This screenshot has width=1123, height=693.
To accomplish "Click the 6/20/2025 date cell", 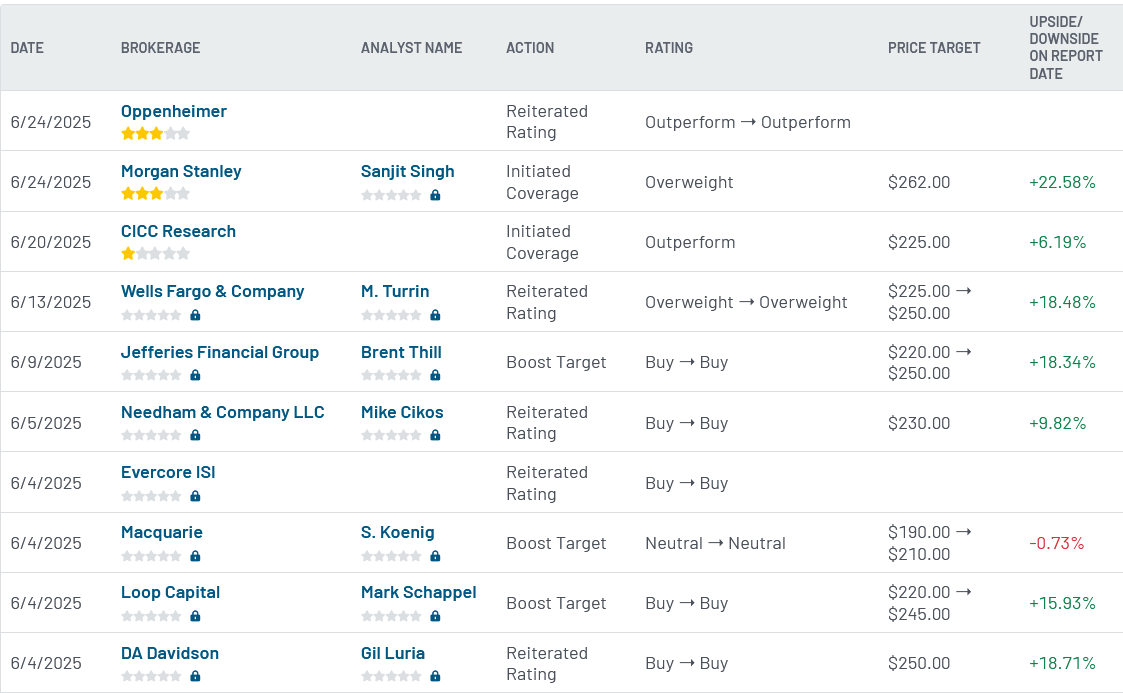I will click(51, 243).
